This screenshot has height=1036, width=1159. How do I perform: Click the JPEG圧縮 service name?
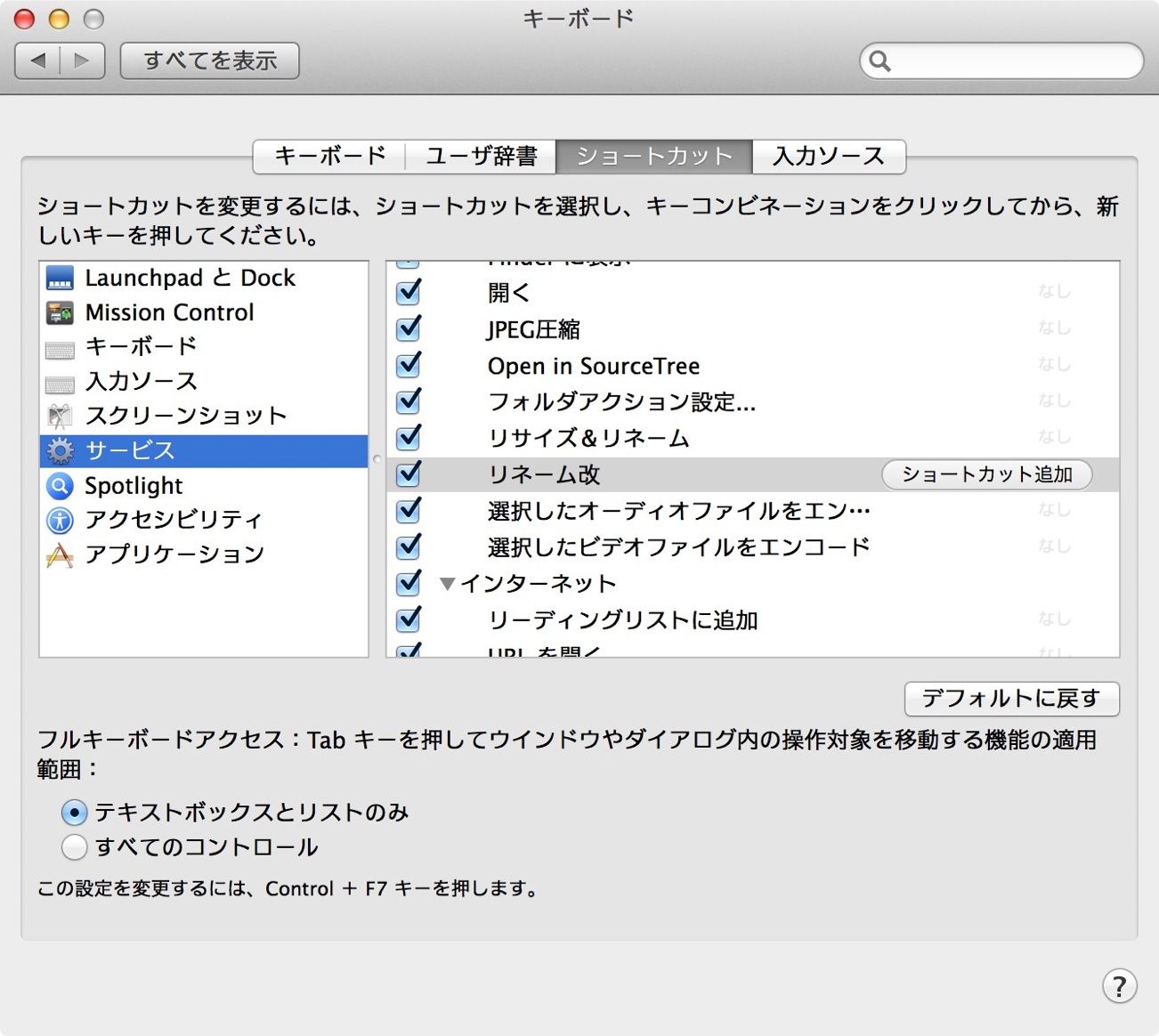point(534,329)
